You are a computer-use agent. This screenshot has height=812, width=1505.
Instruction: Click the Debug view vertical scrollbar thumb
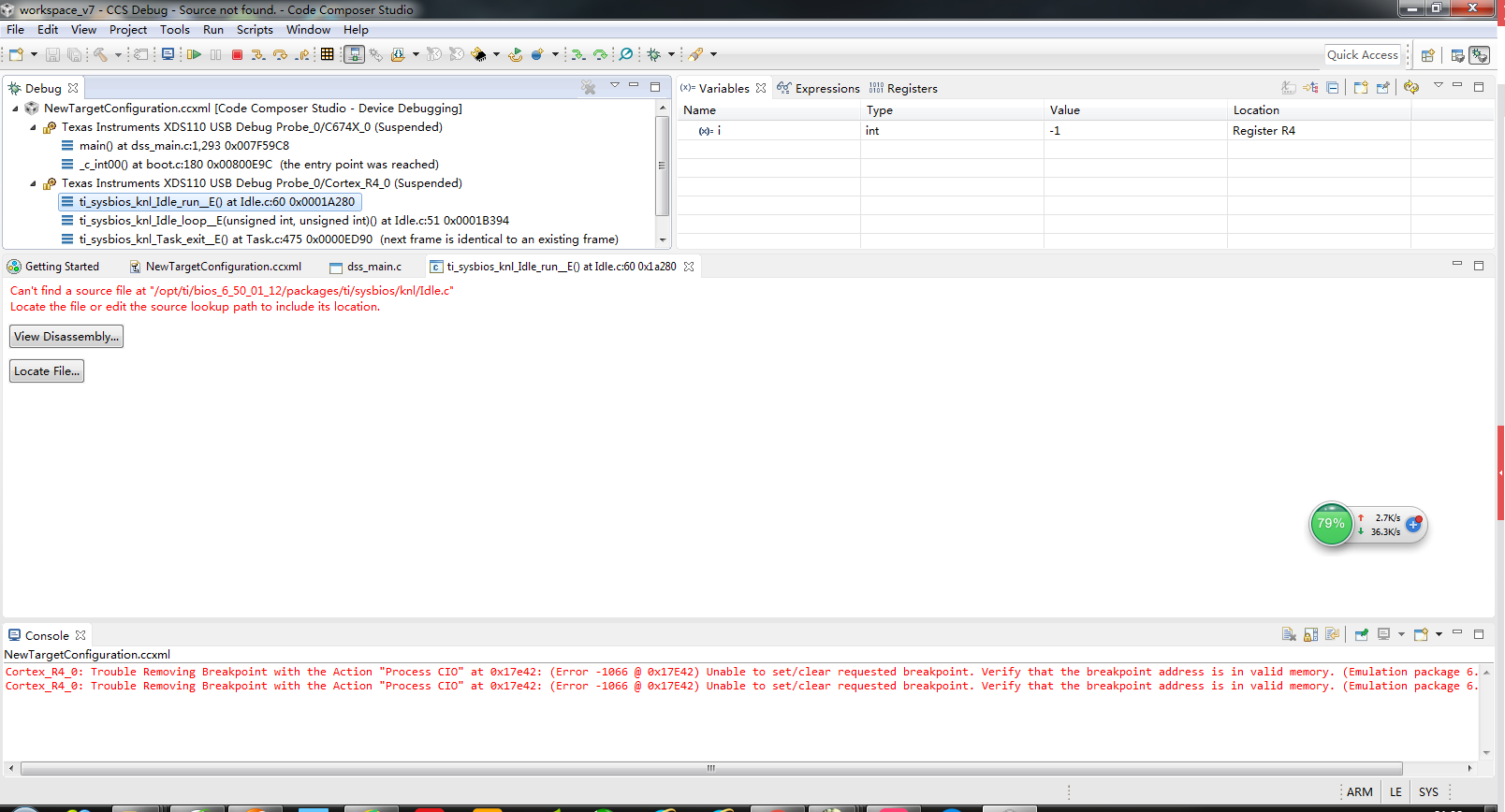pyautogui.click(x=663, y=166)
